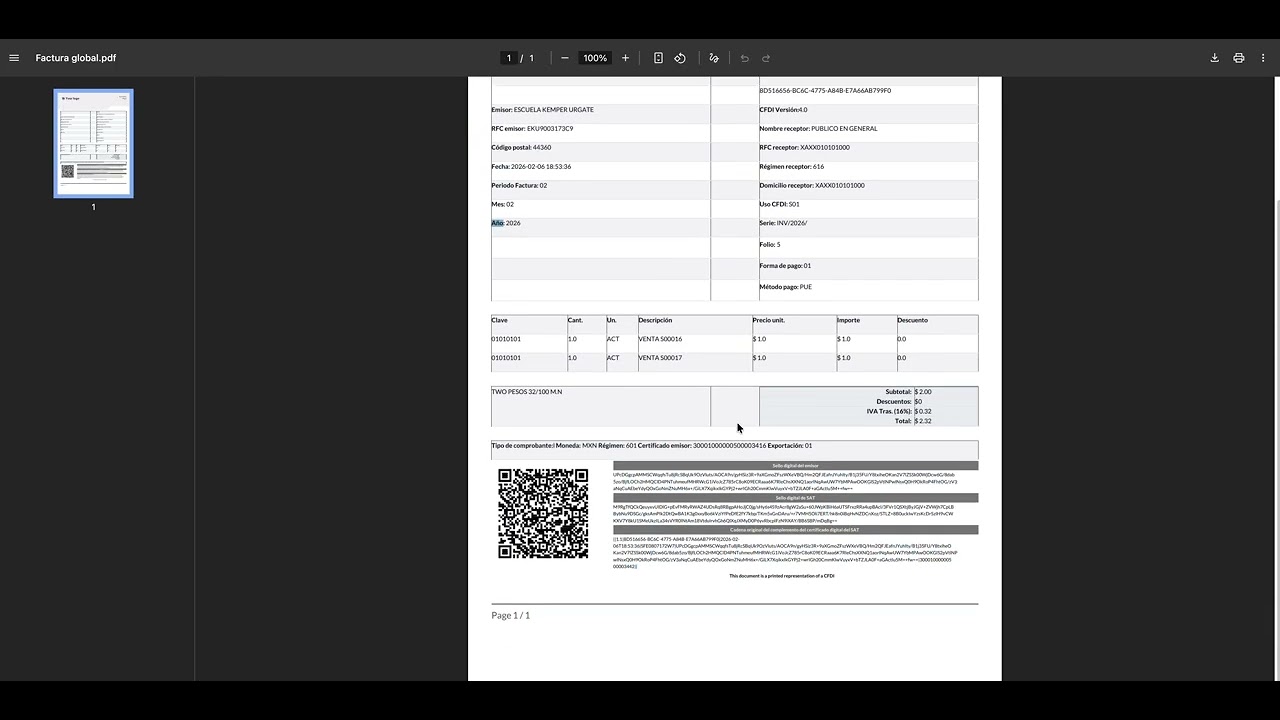Click the 'Serie: INV/2026/' line
This screenshot has width=1280, height=720.
click(783, 223)
